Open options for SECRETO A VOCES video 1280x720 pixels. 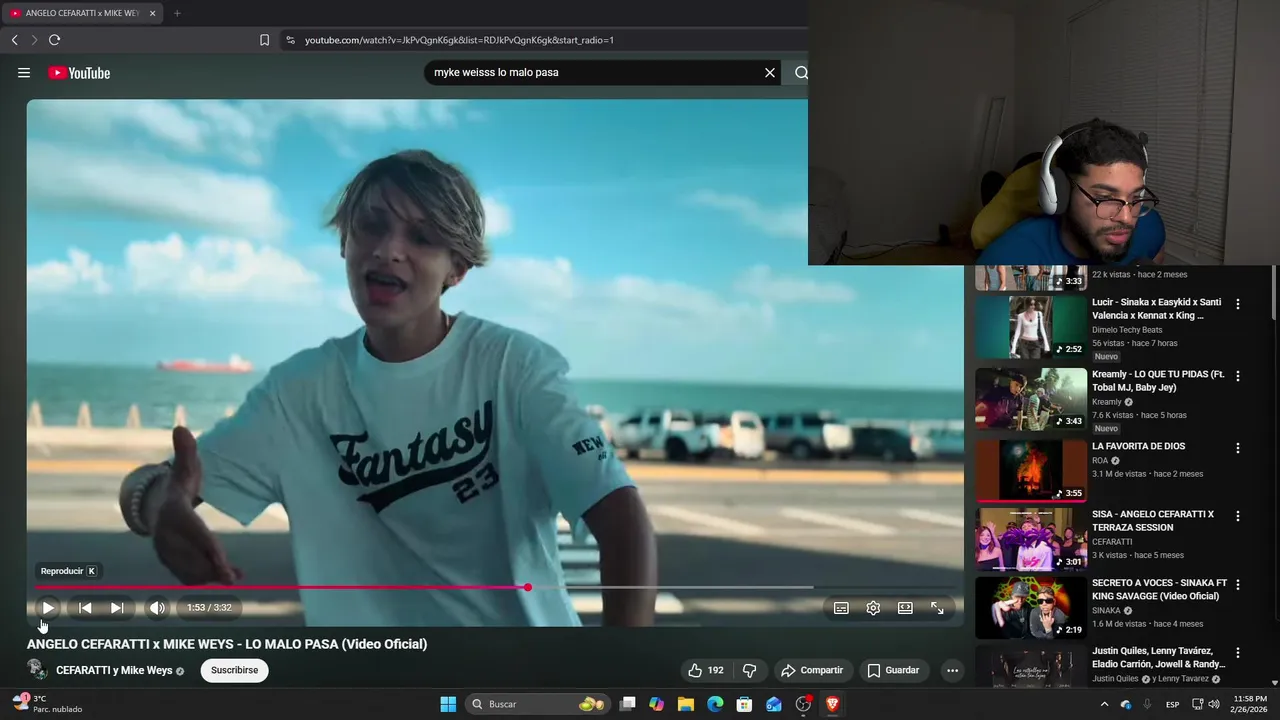point(1237,584)
